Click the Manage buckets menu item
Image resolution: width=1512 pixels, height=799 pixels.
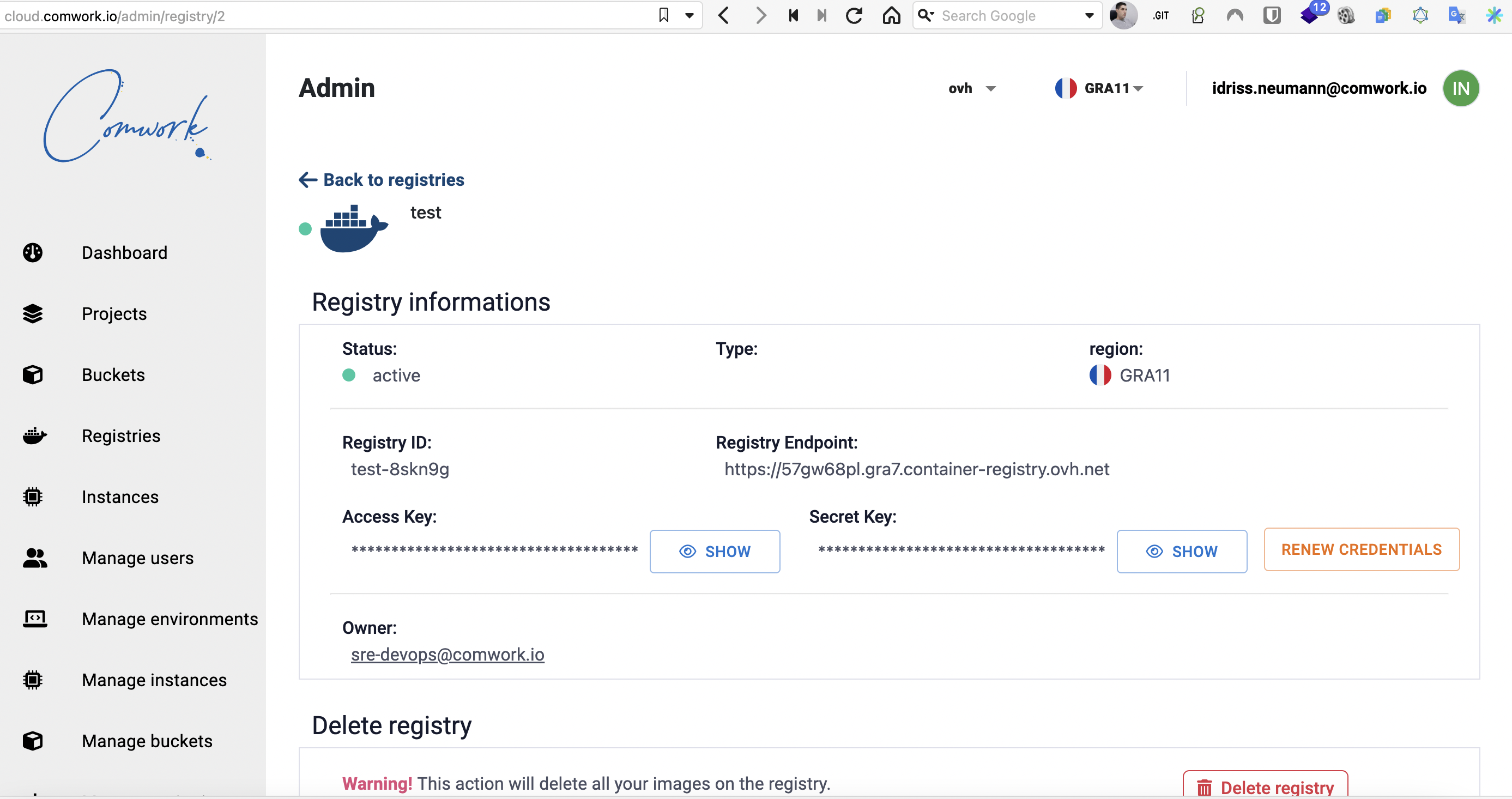coord(147,740)
